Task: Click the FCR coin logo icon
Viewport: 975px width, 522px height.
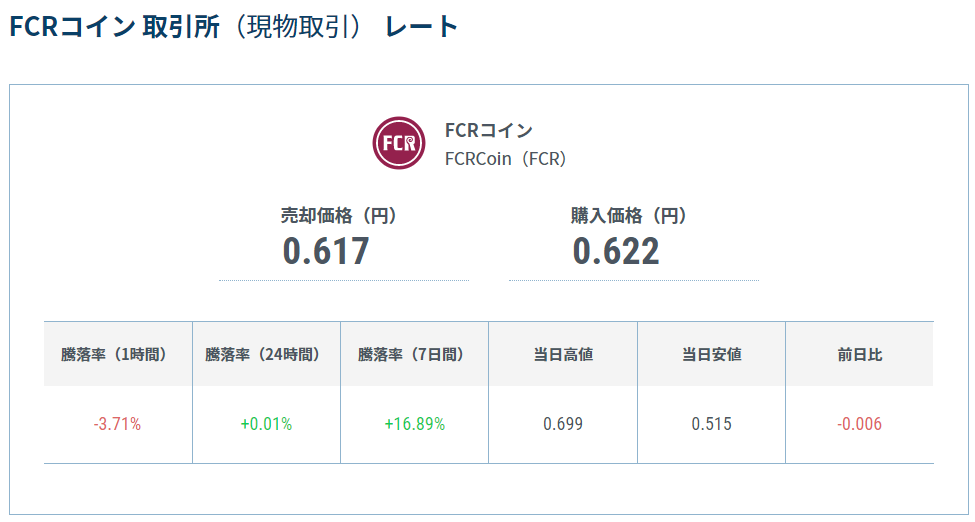Action: coord(399,144)
